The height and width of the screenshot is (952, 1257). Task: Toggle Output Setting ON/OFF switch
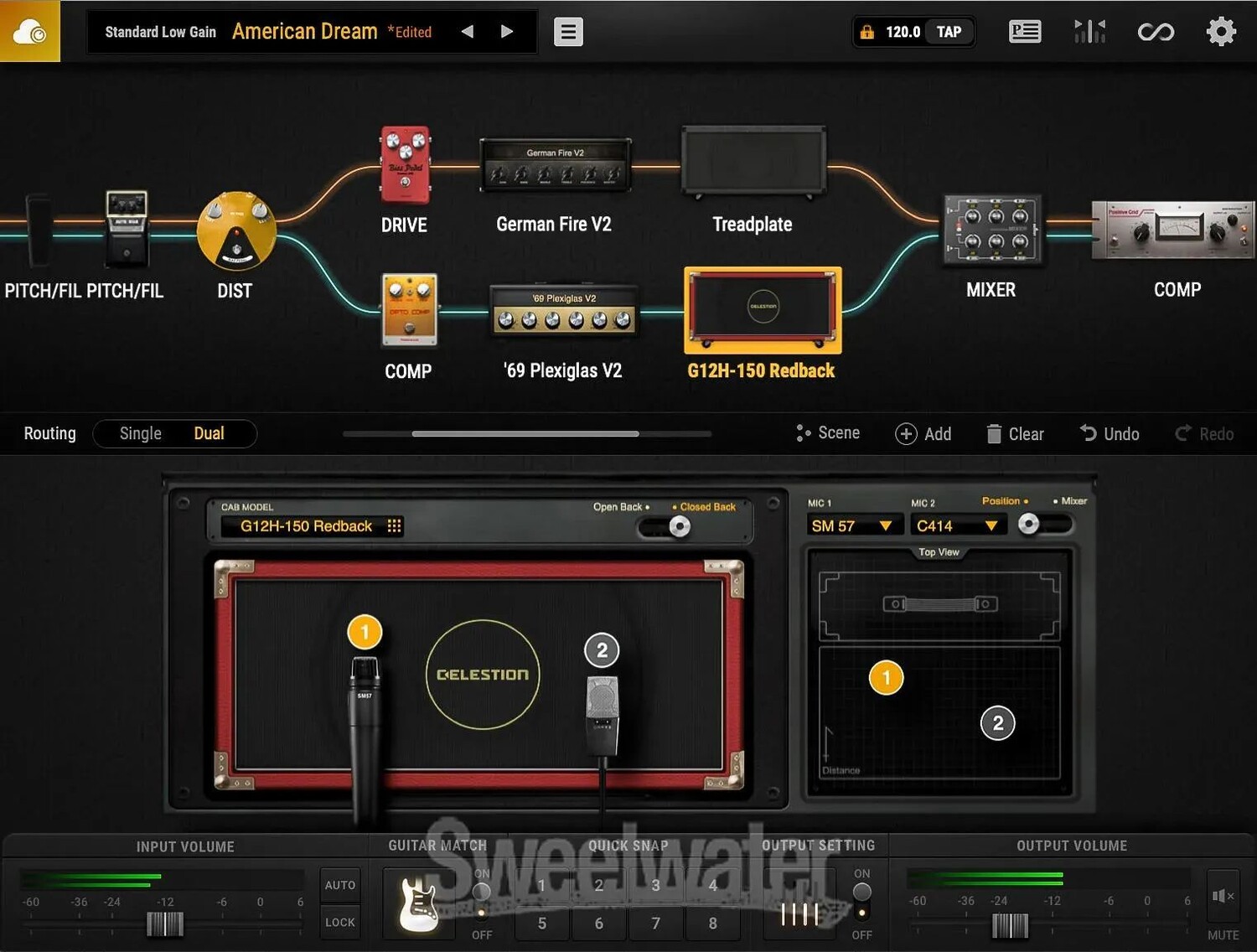(x=861, y=902)
